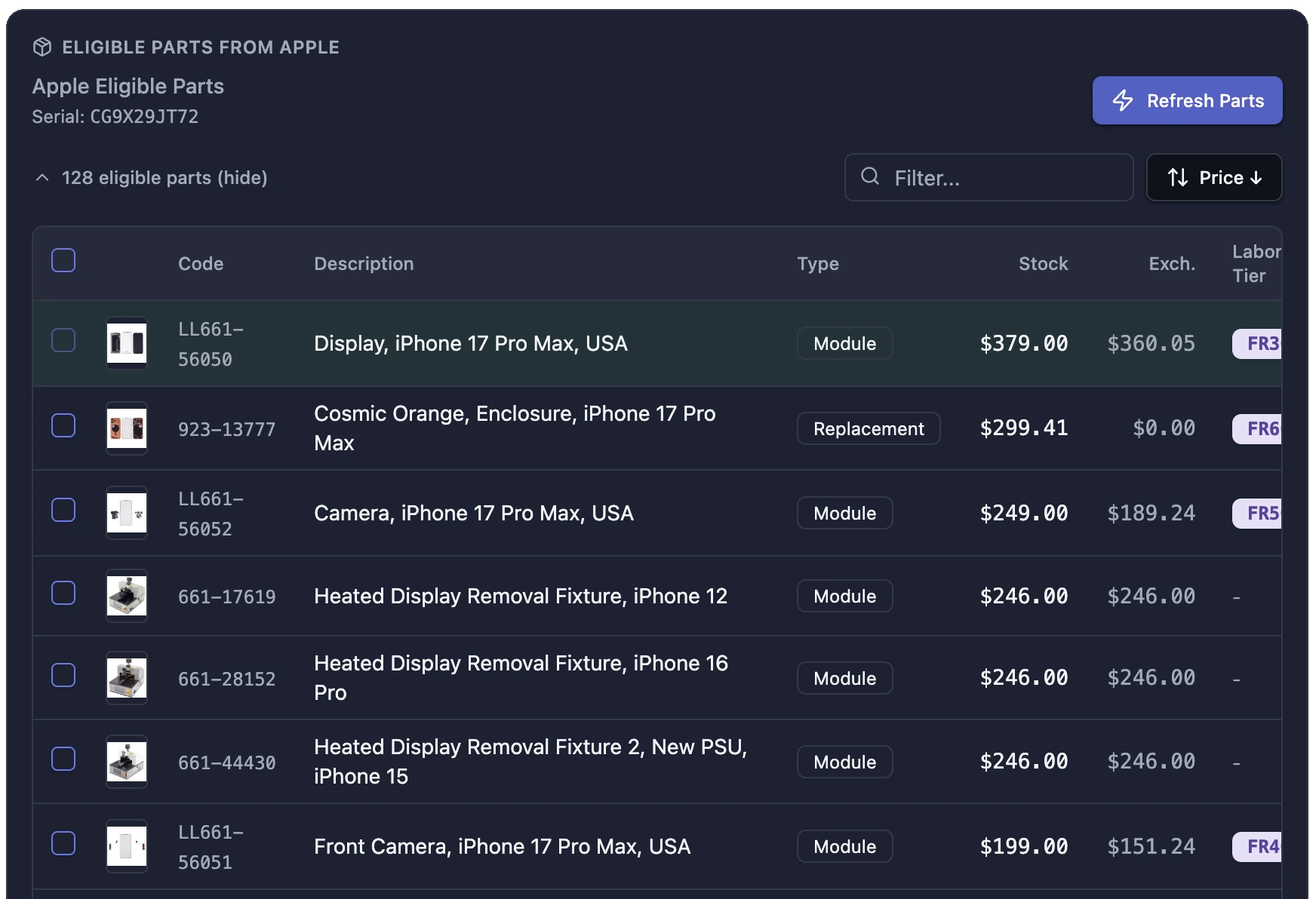The width and height of the screenshot is (1316, 899).
Task: Click Heated Display Removal Fixture, iPhone 12 description
Action: point(521,596)
